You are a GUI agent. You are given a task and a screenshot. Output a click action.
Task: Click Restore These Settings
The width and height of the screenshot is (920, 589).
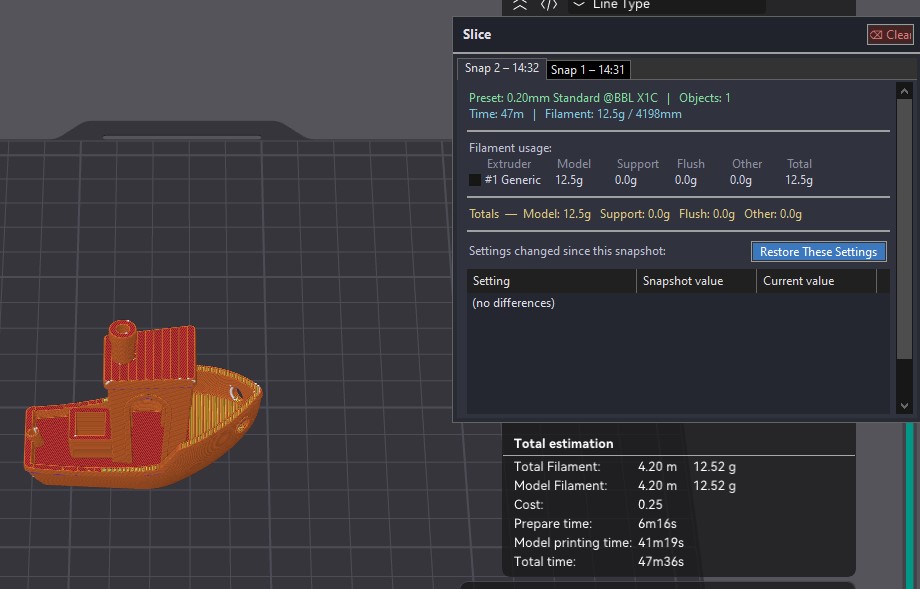818,252
